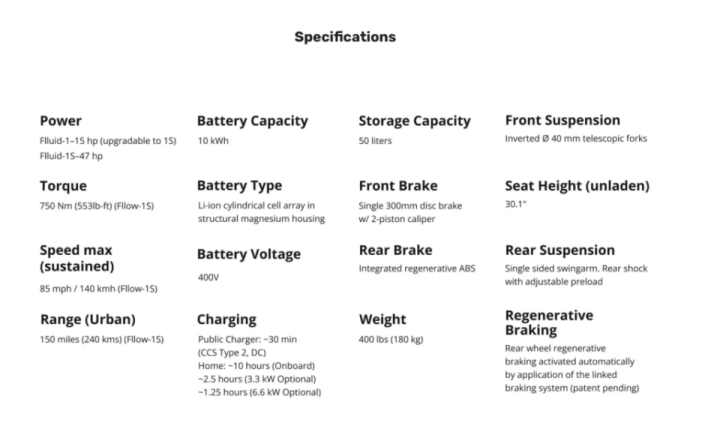This screenshot has height=444, width=720.
Task: Select the Regenerative Braking heading
Action: (x=549, y=322)
